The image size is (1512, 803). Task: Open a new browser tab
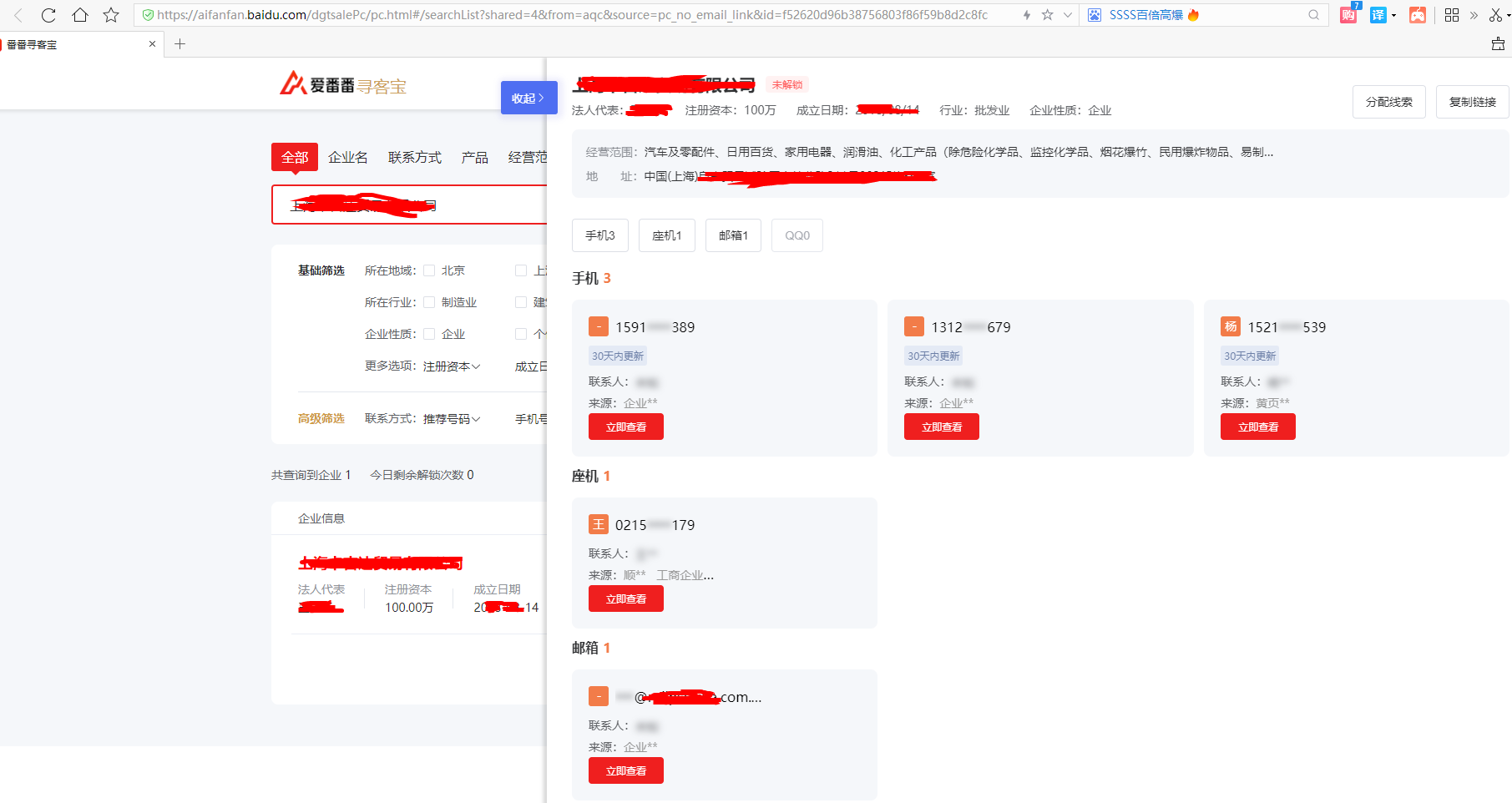[180, 44]
